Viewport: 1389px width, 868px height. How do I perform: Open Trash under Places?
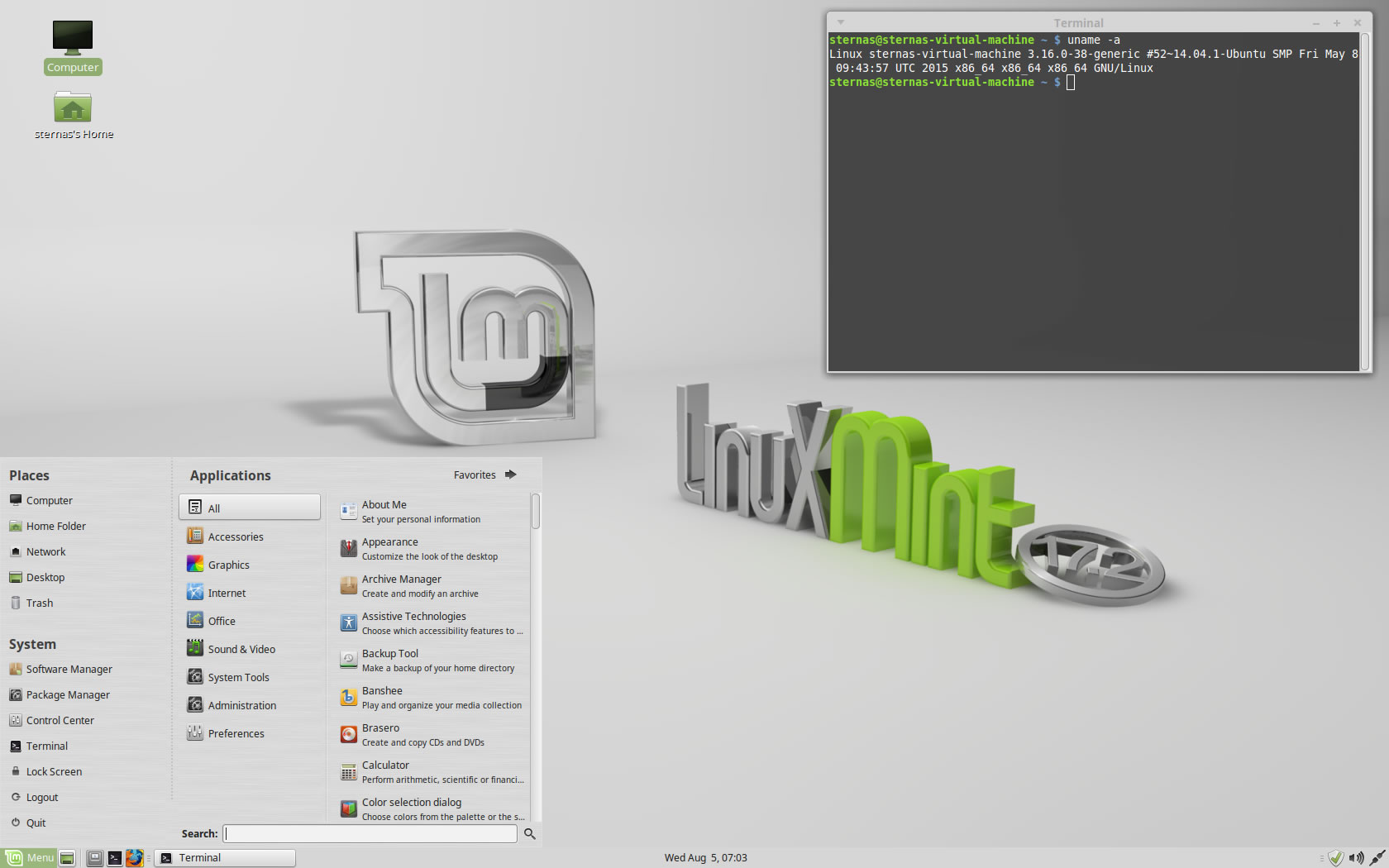click(x=31, y=603)
